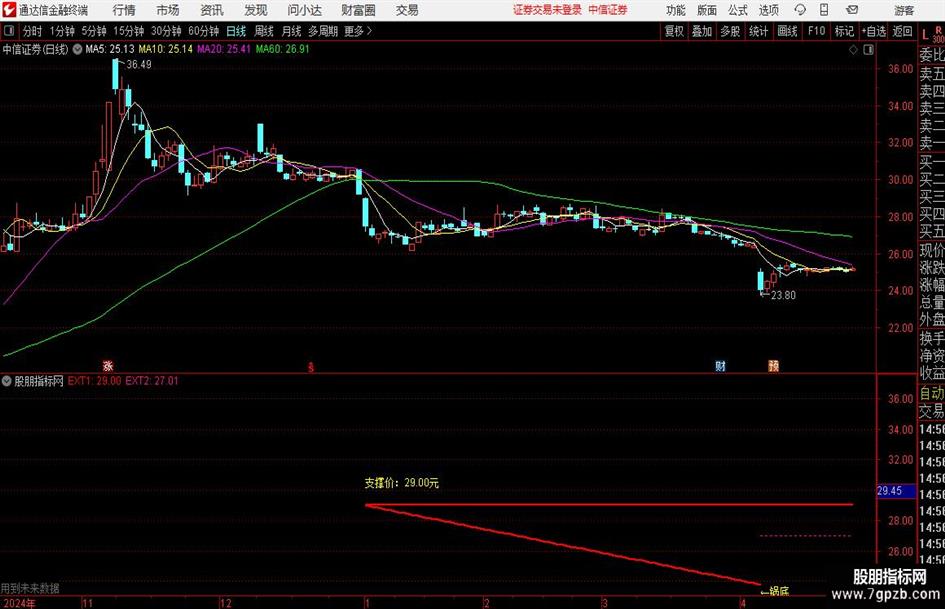
Task: Click the 游客 guest account label
Action: coord(903,10)
